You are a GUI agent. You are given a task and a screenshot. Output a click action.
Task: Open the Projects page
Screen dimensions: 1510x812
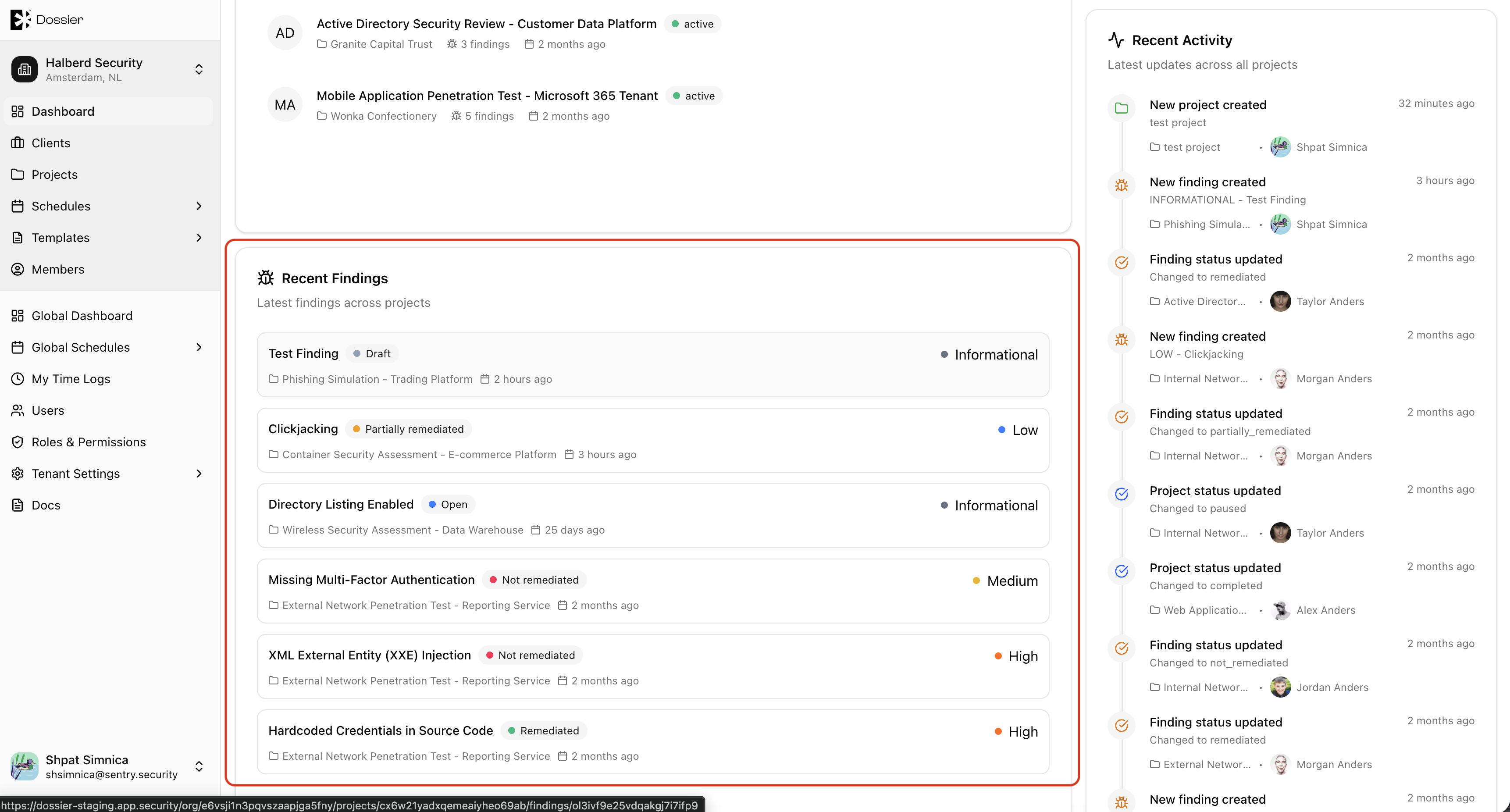(108, 175)
